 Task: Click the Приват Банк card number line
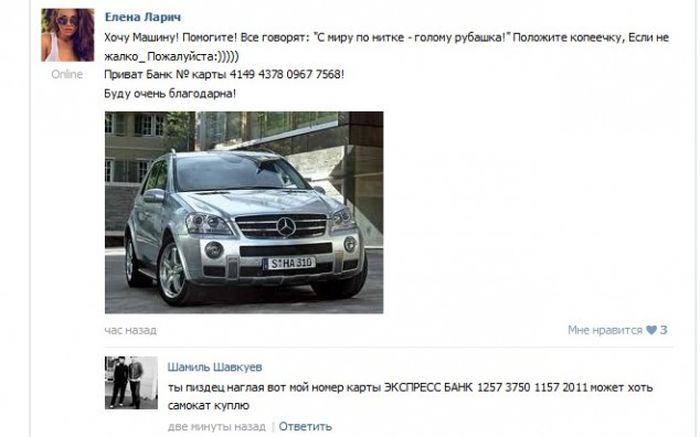[224, 74]
